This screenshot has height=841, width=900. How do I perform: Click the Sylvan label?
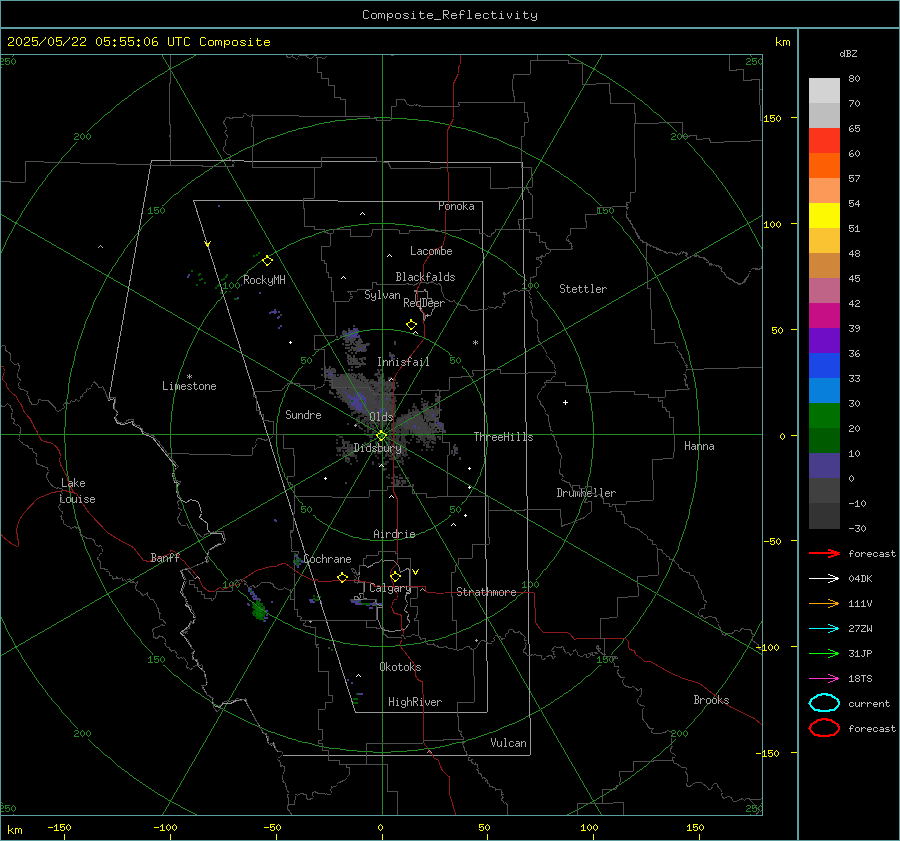click(x=382, y=295)
